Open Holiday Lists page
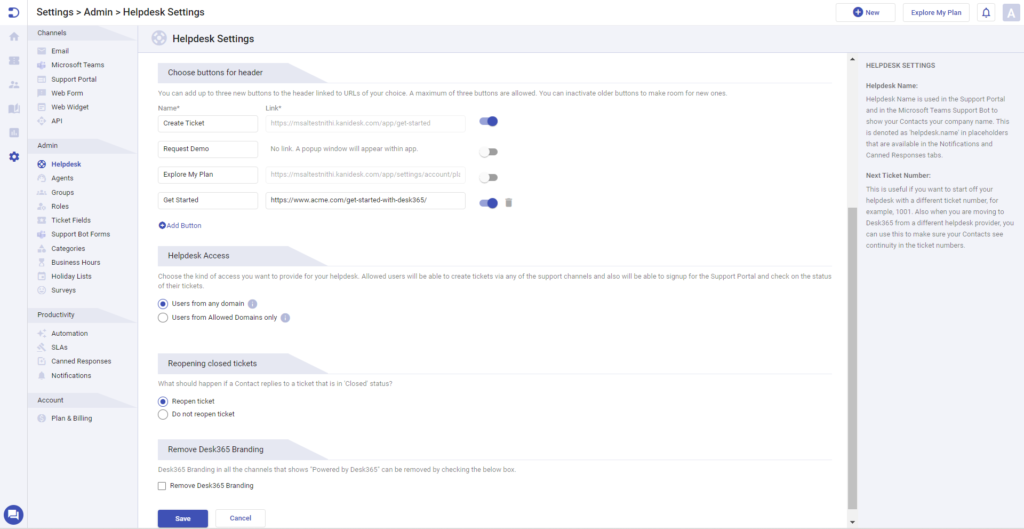The height and width of the screenshot is (529, 1024). click(x=71, y=276)
